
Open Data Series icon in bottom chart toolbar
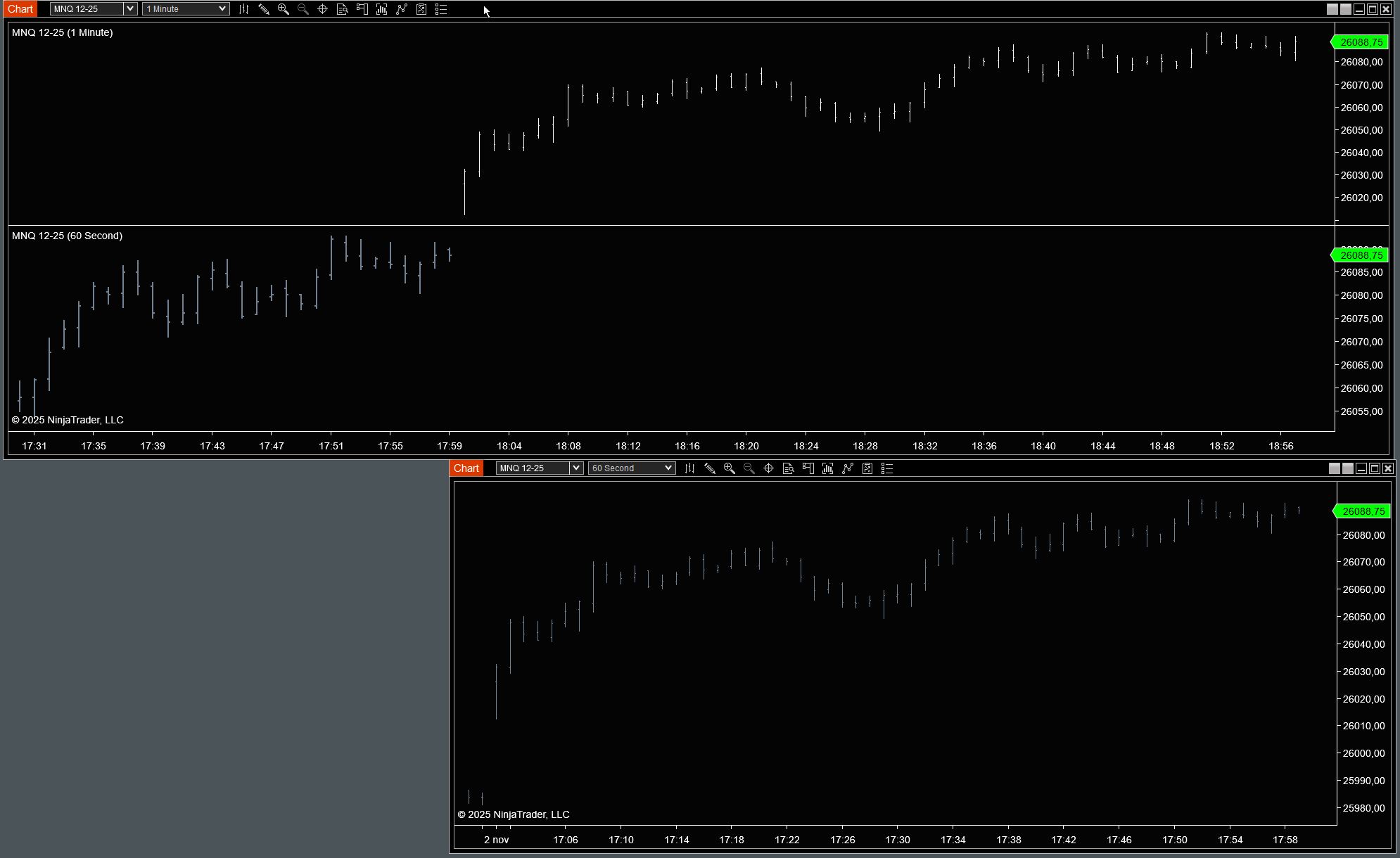[828, 468]
